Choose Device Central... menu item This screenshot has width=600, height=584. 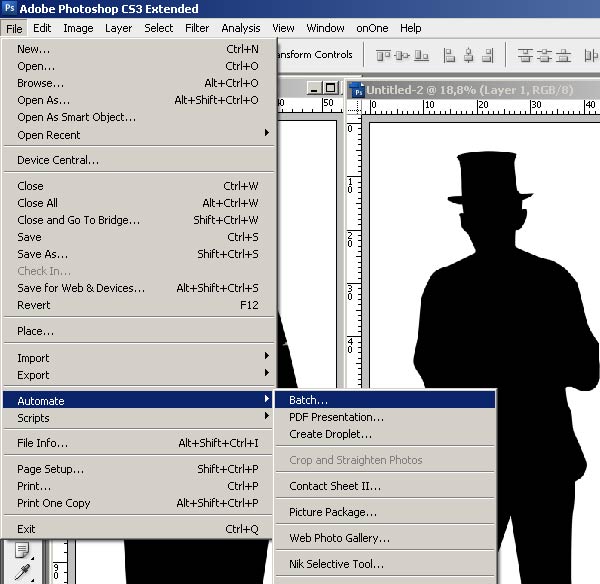(139, 160)
